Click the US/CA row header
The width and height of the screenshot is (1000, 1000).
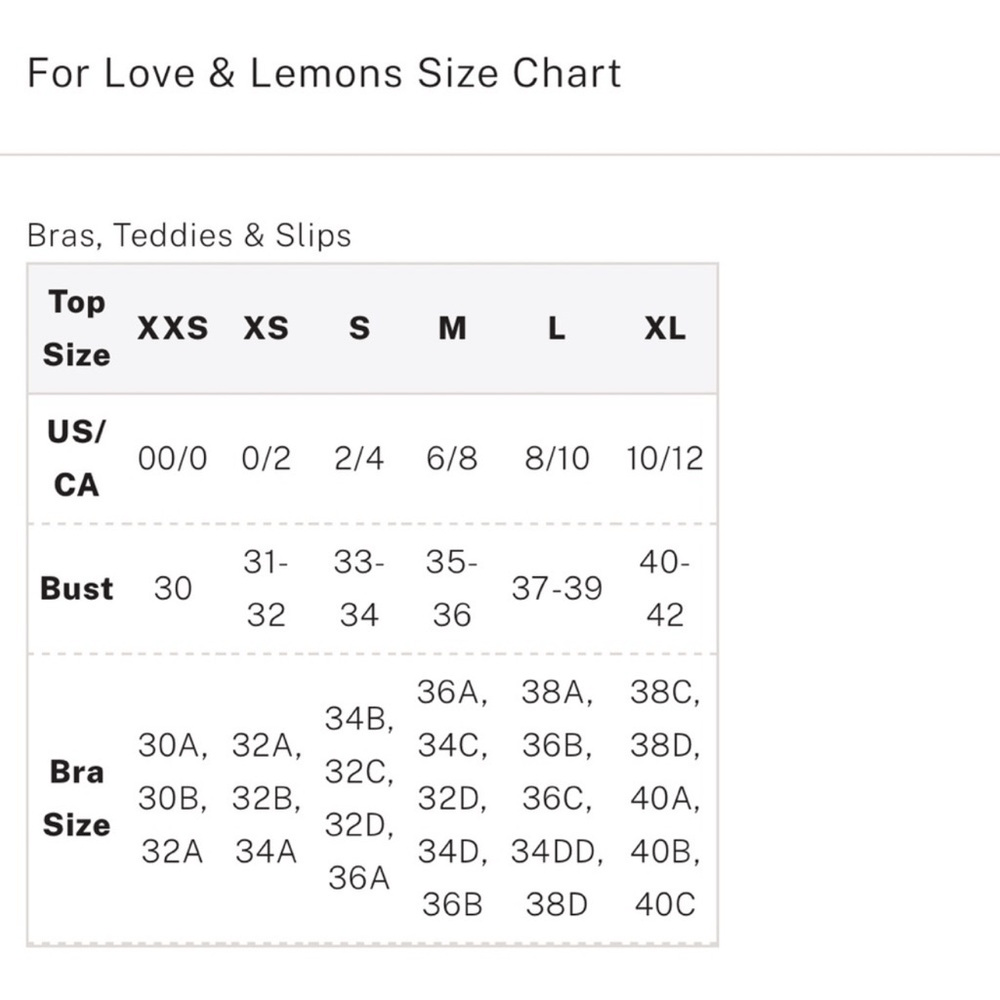coord(76,458)
